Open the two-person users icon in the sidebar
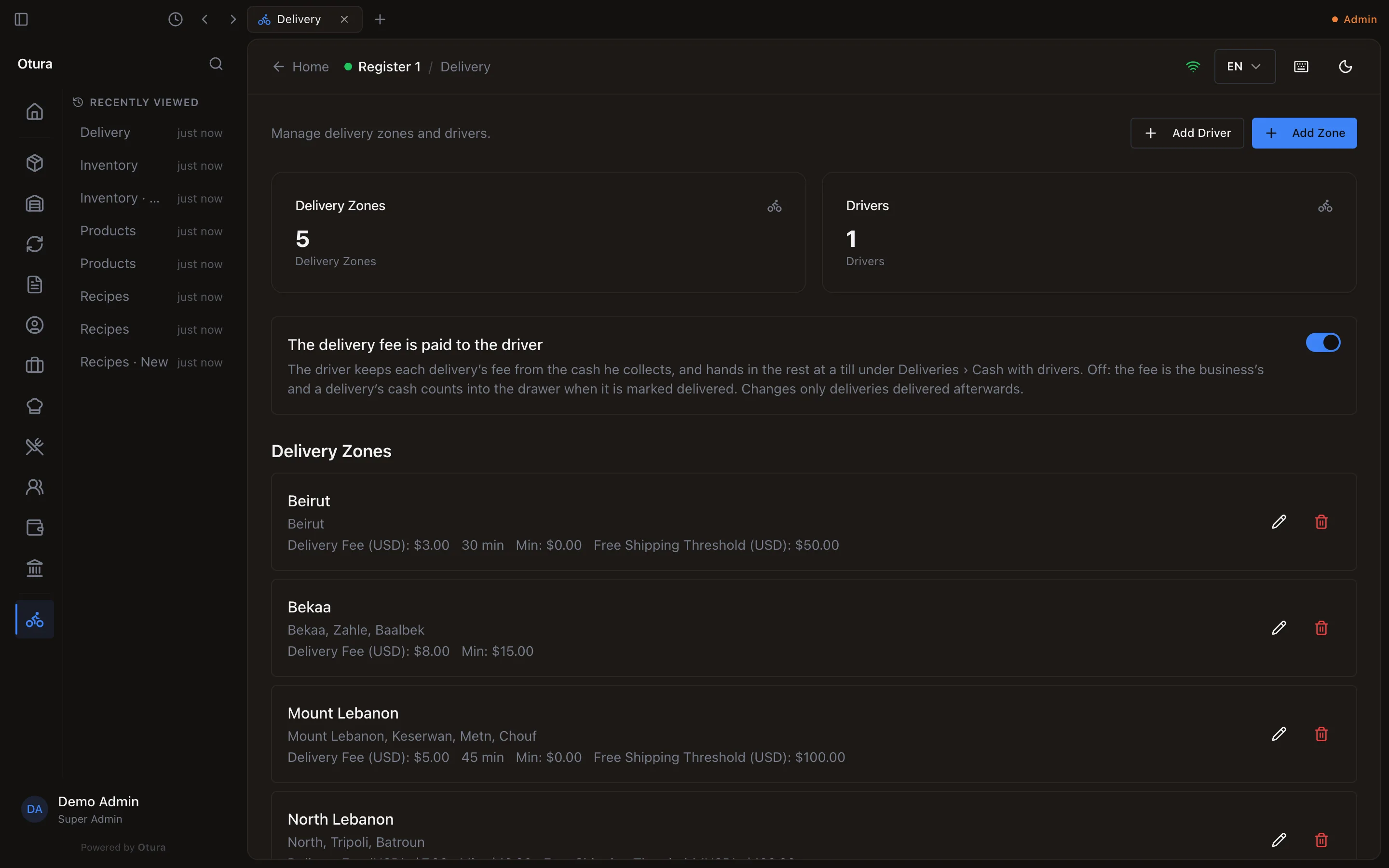The height and width of the screenshot is (868, 1389). (35, 488)
